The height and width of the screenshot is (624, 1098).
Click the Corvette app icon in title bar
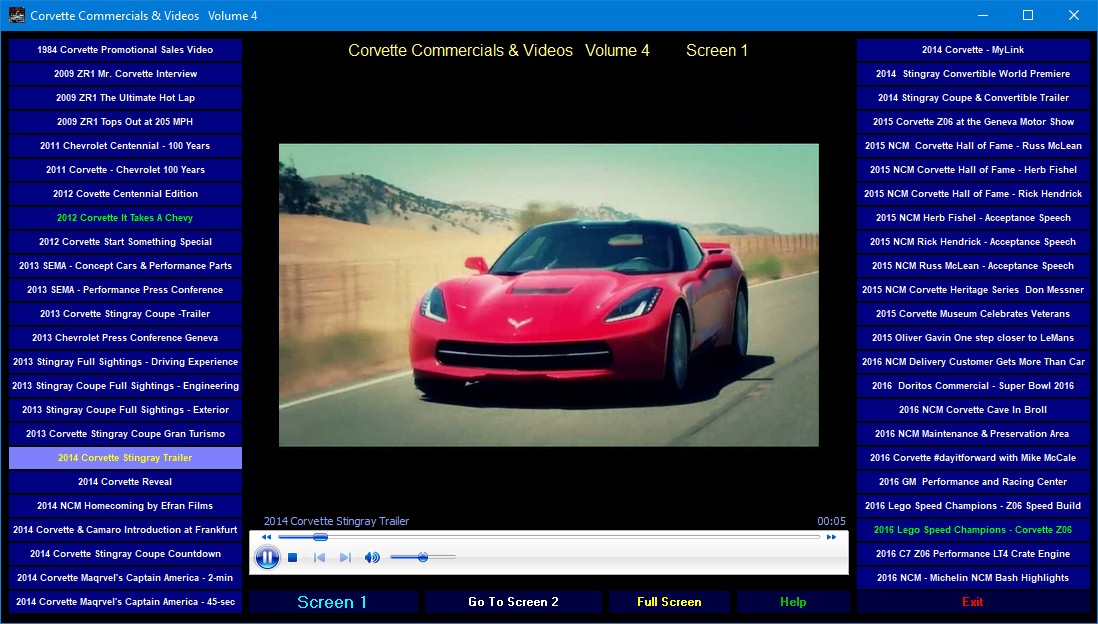click(x=16, y=15)
